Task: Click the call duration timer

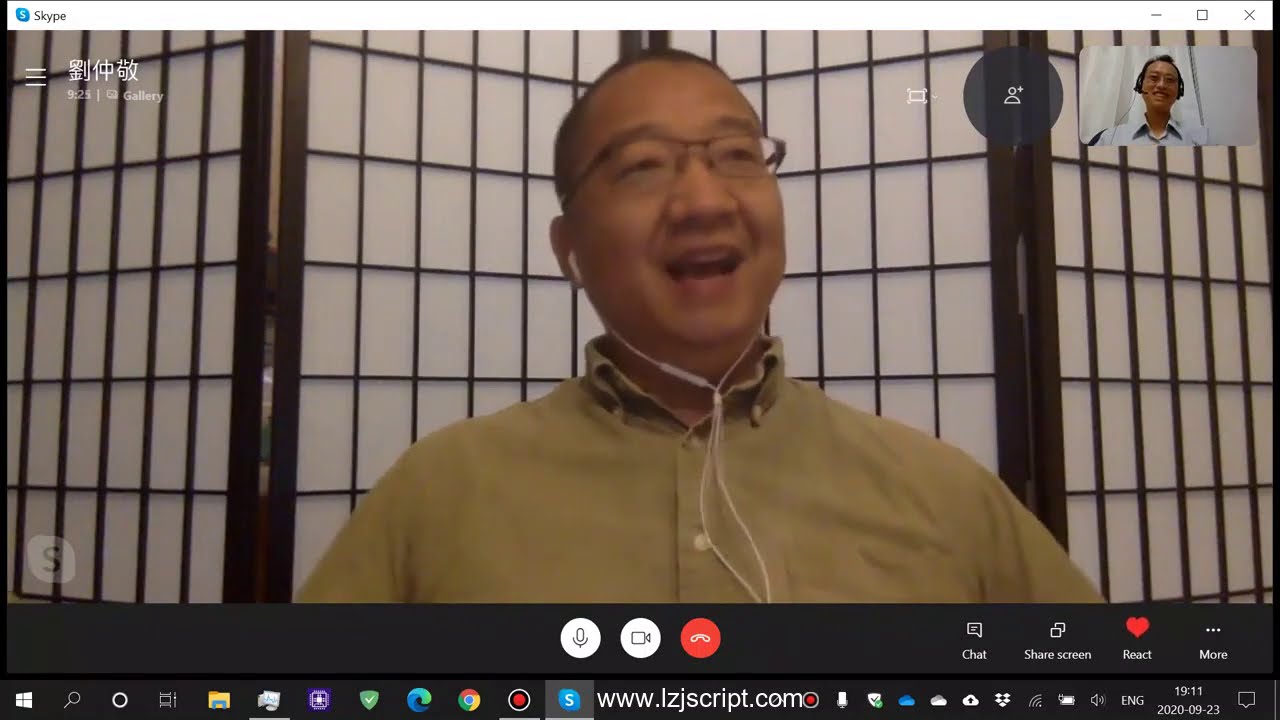Action: (79, 95)
